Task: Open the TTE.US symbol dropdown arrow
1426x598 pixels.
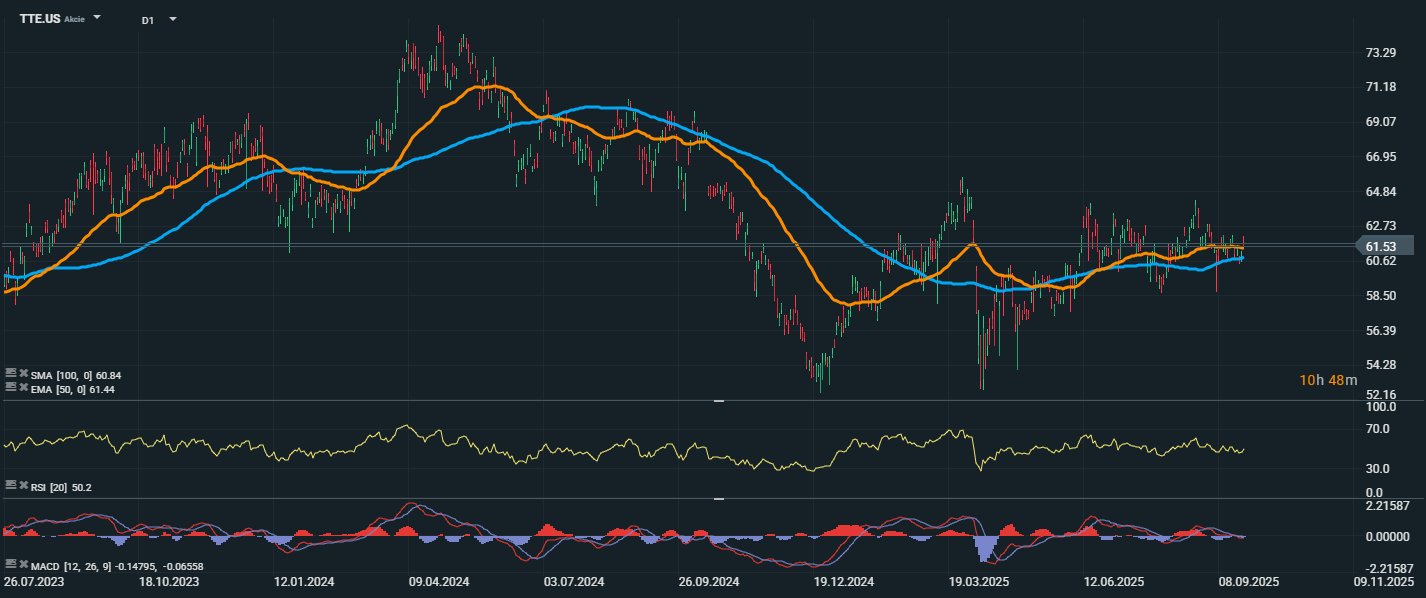Action: (x=97, y=18)
